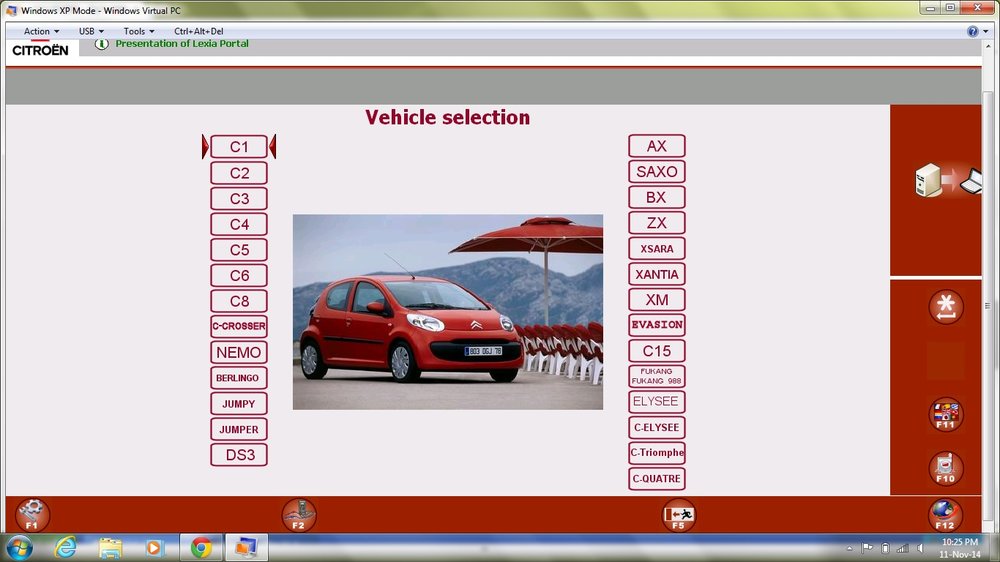1000x562 pixels.
Task: Expand the USB dropdown menu
Action: tap(91, 31)
